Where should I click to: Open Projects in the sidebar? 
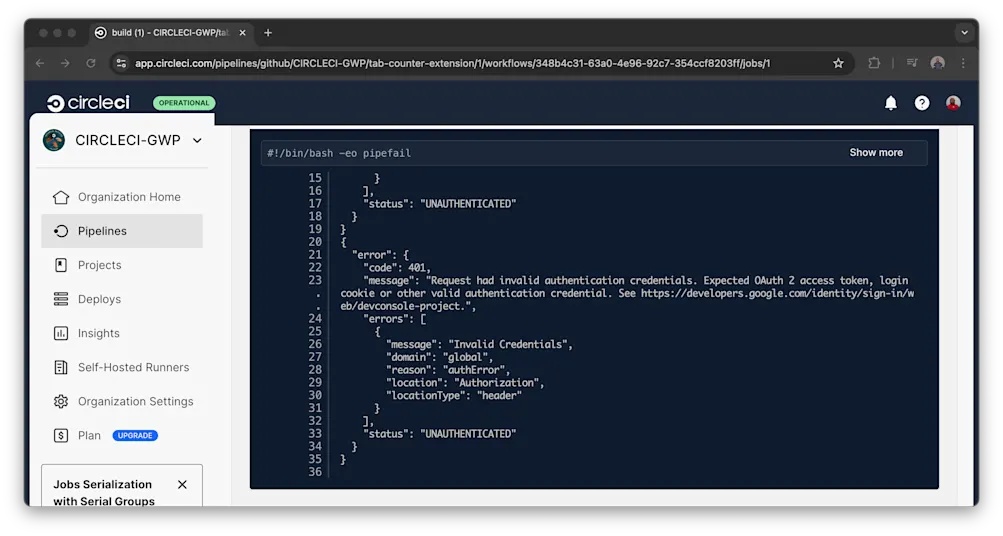tap(122, 265)
